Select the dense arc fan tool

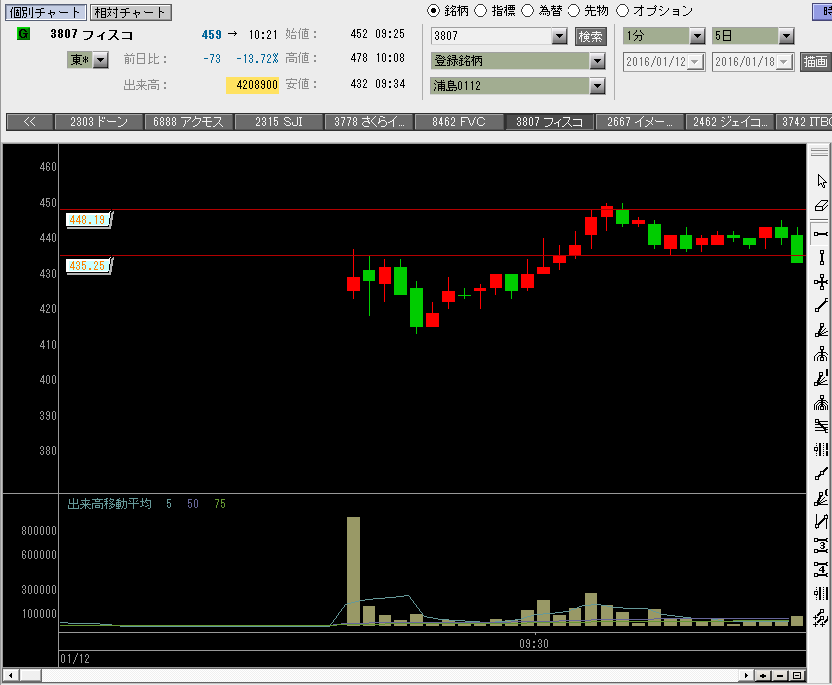point(821,403)
